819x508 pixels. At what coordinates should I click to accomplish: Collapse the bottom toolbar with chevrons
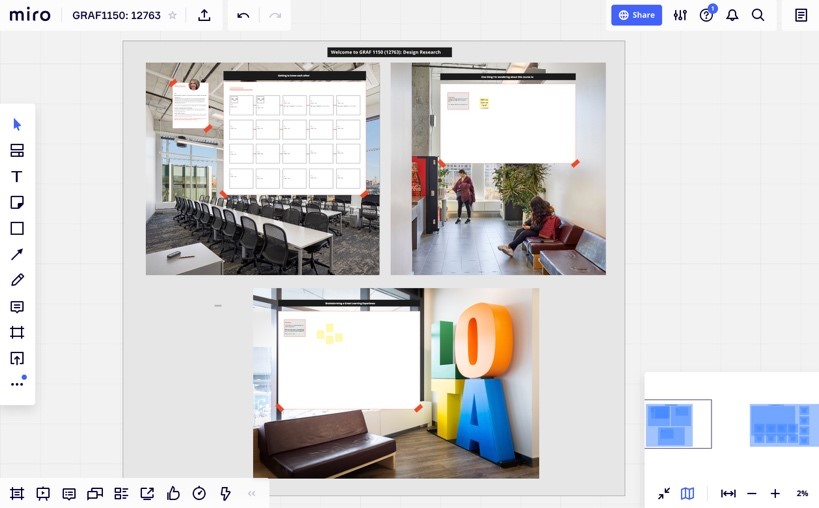[252, 493]
